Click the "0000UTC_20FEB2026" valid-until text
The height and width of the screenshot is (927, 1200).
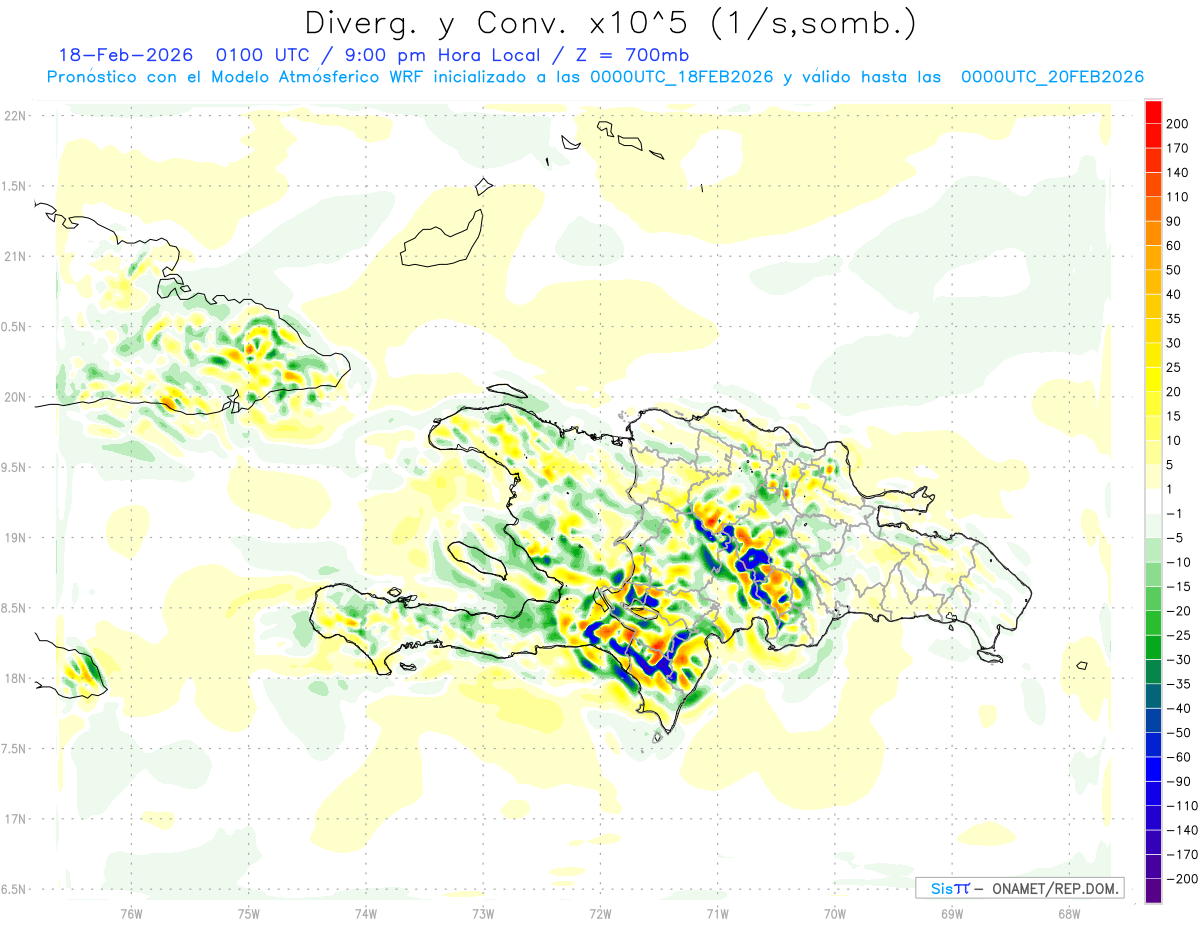point(1052,77)
